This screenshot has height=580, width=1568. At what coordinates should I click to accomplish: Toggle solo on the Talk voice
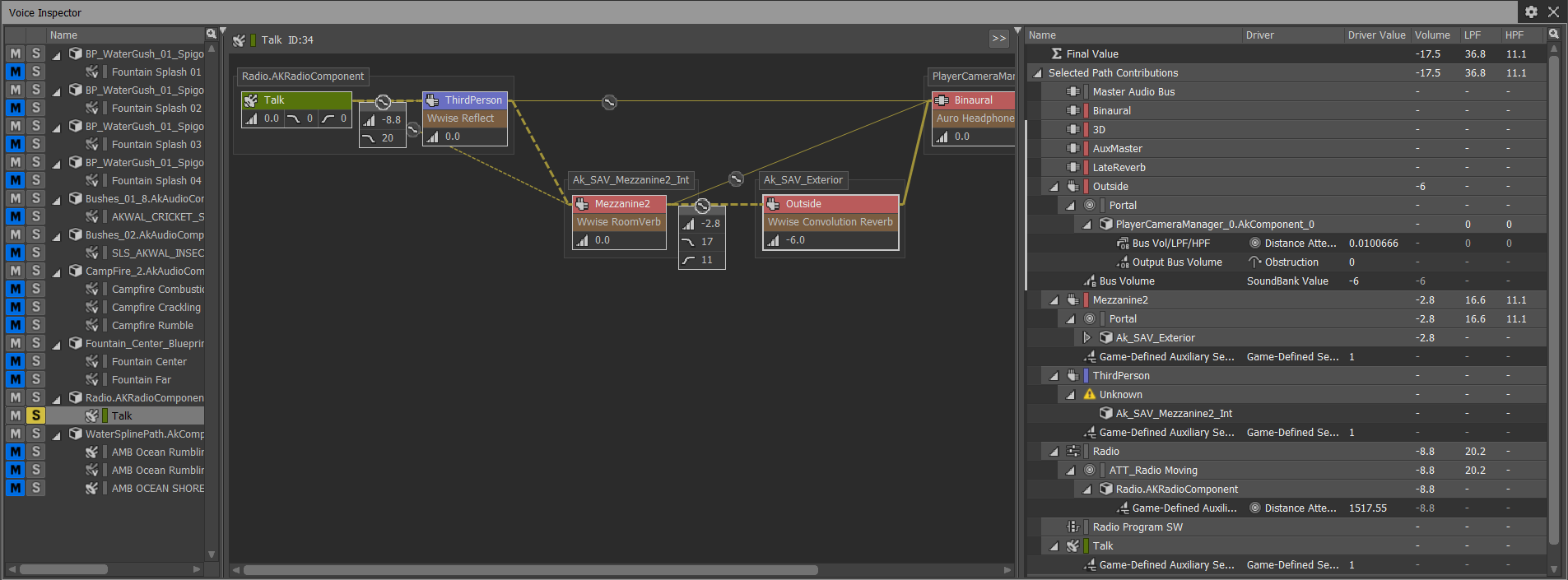(x=35, y=415)
